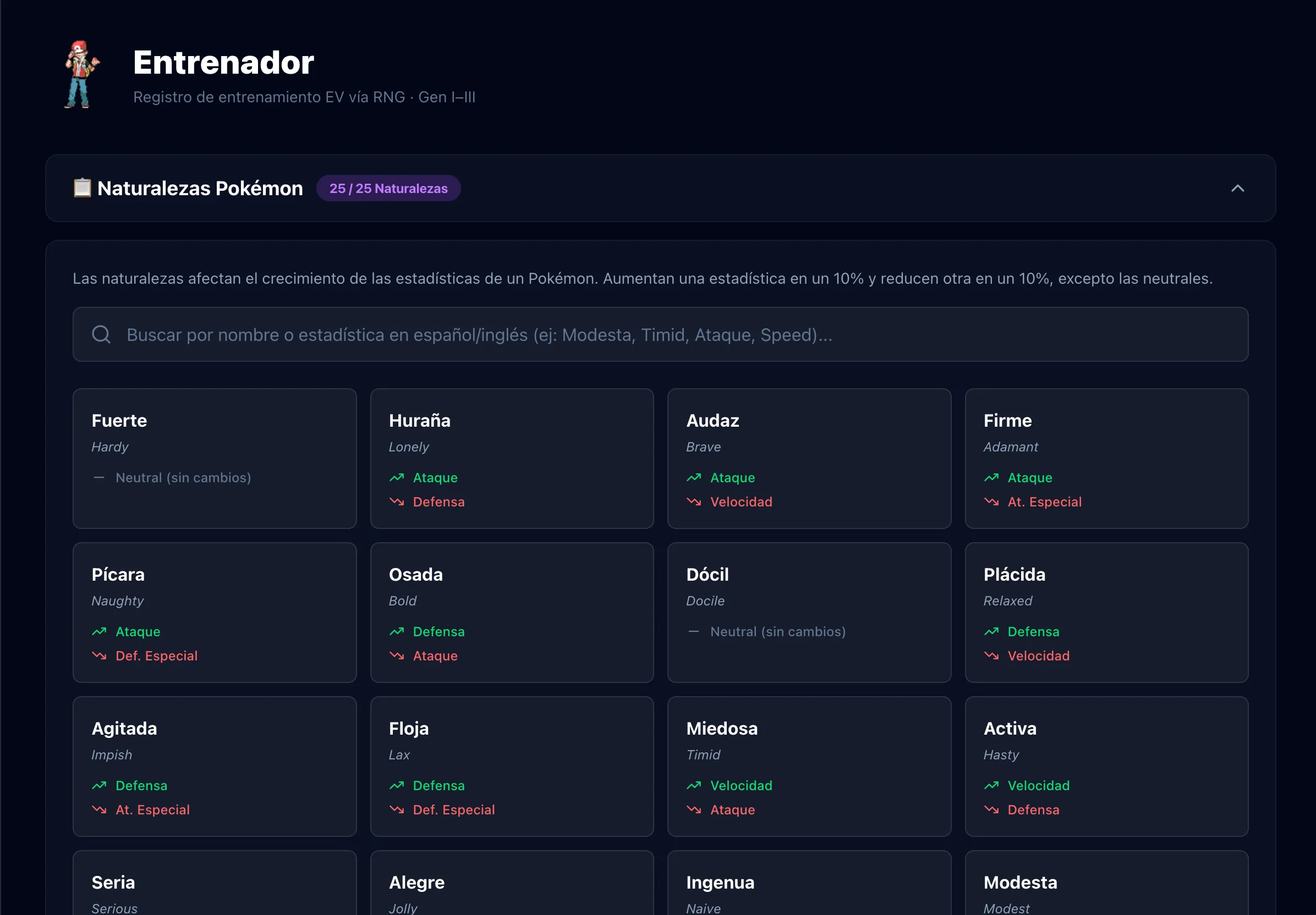
Task: Click the down-trend icon in Huraña card
Action: 397,501
